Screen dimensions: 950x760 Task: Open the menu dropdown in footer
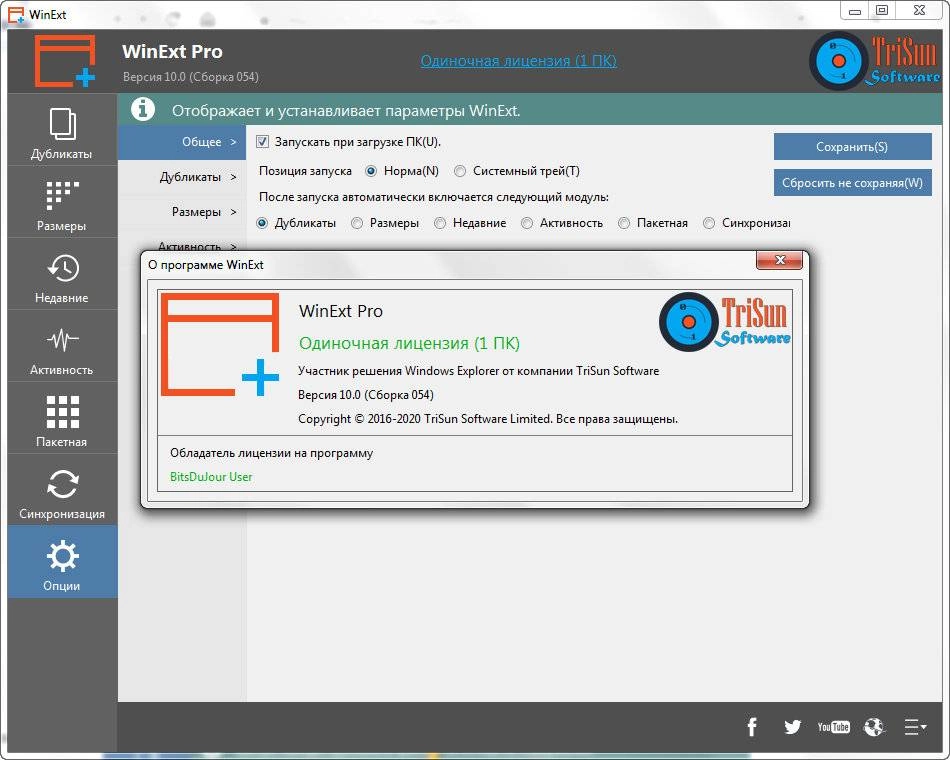tap(915, 727)
